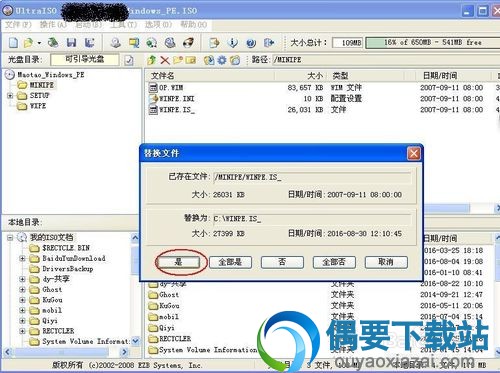The height and width of the screenshot is (373, 500).
Task: Open the 帮助(H) menu
Action: 194,25
